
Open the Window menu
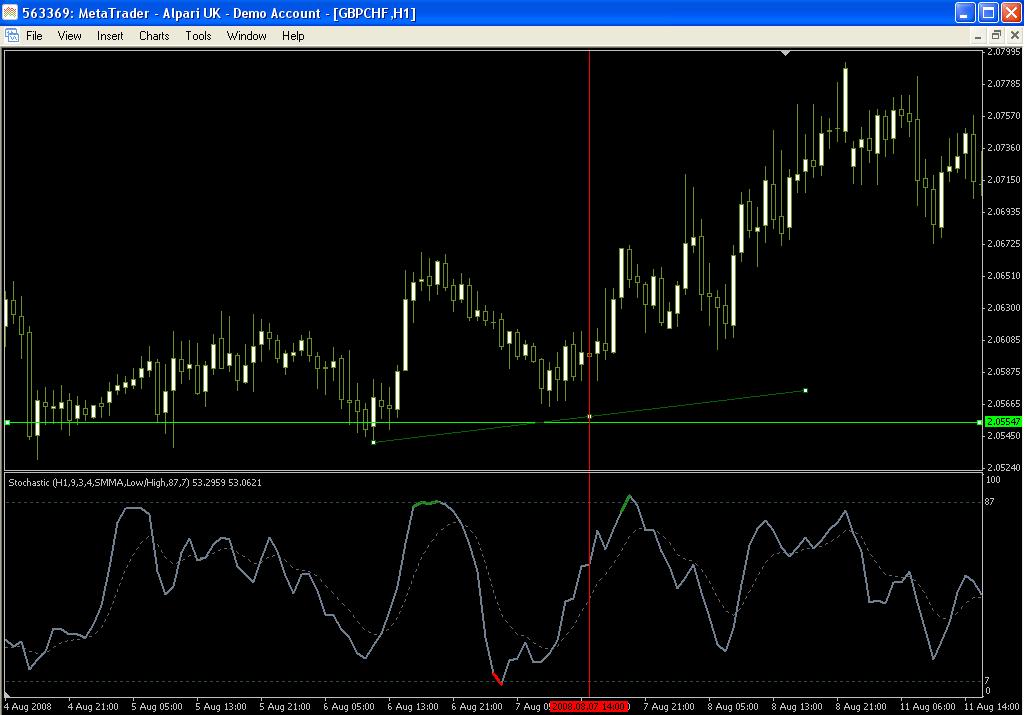pos(246,36)
